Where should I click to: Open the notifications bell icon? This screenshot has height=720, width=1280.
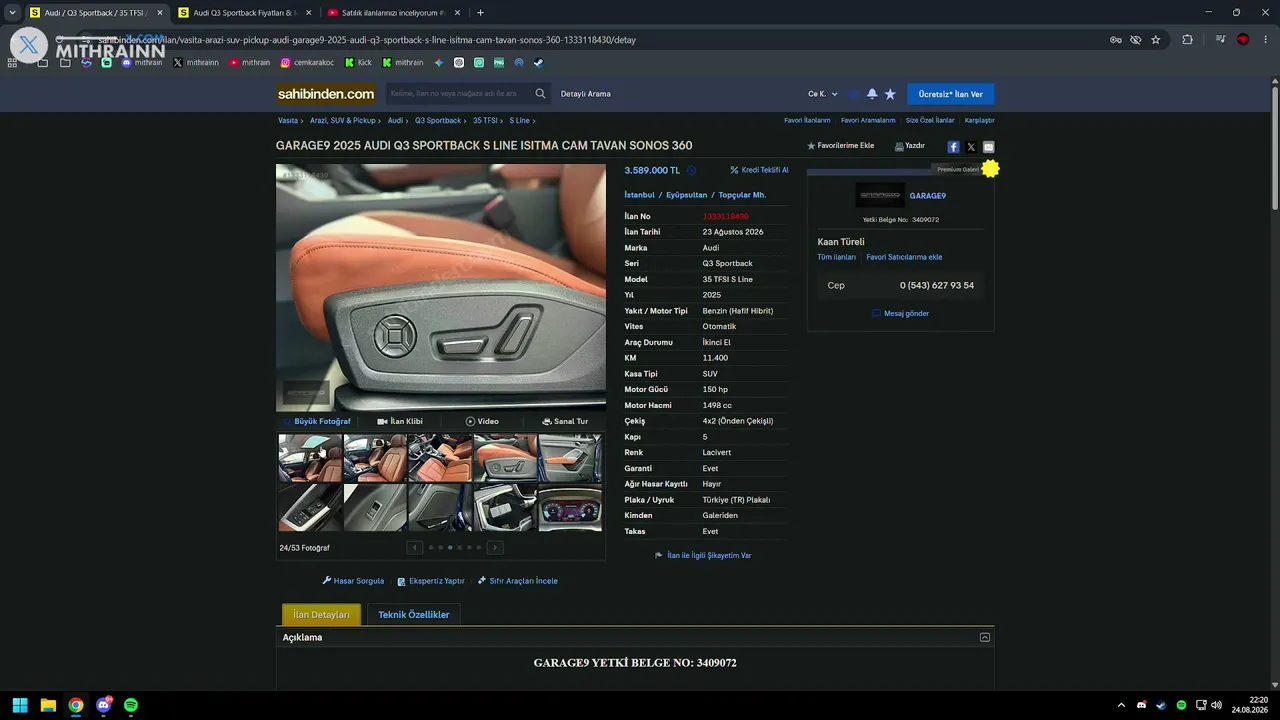tap(872, 94)
